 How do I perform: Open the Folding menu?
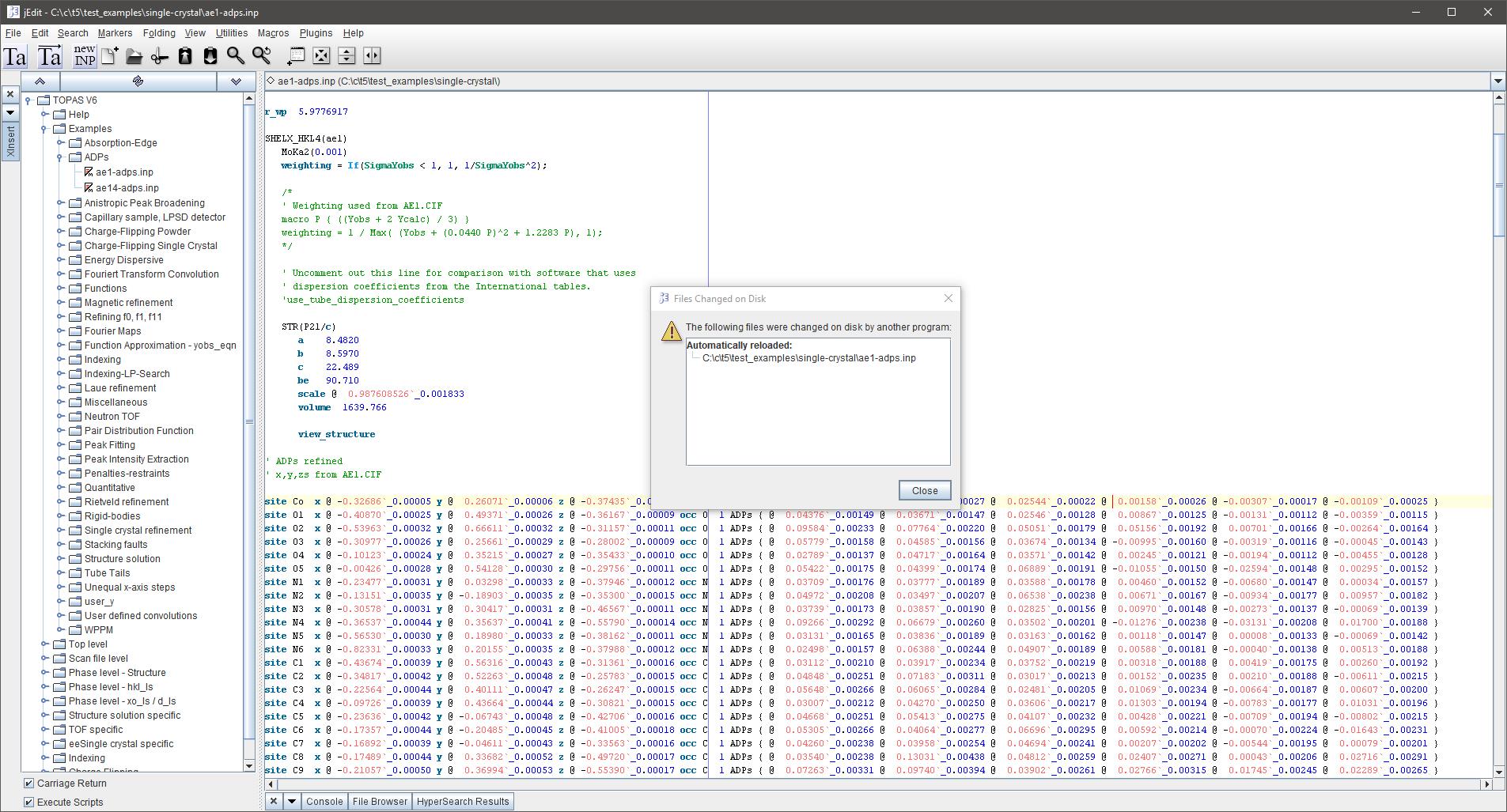pos(159,33)
